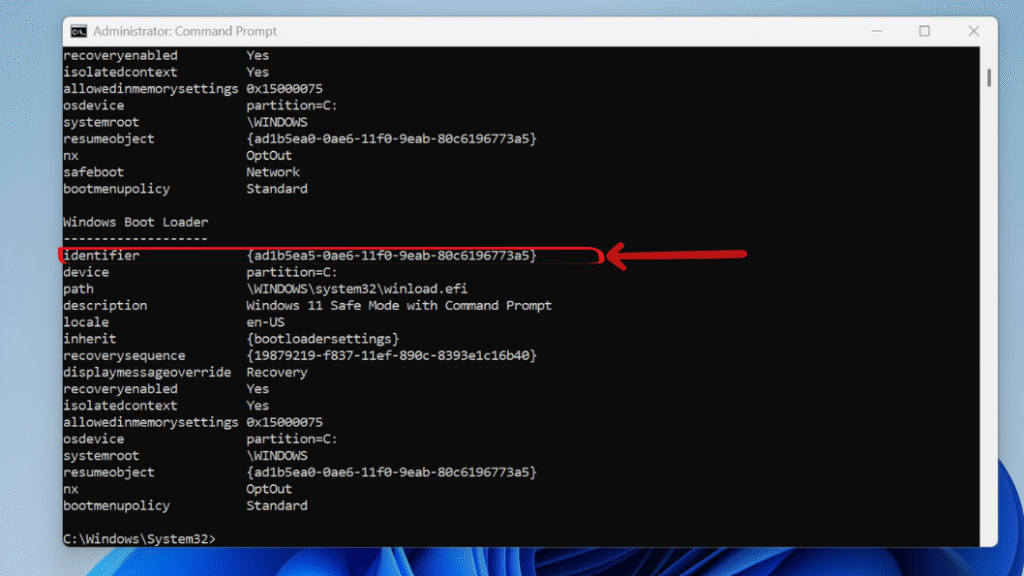Click 'Standard' value on the last output line
This screenshot has width=1024, height=576.
[276, 506]
